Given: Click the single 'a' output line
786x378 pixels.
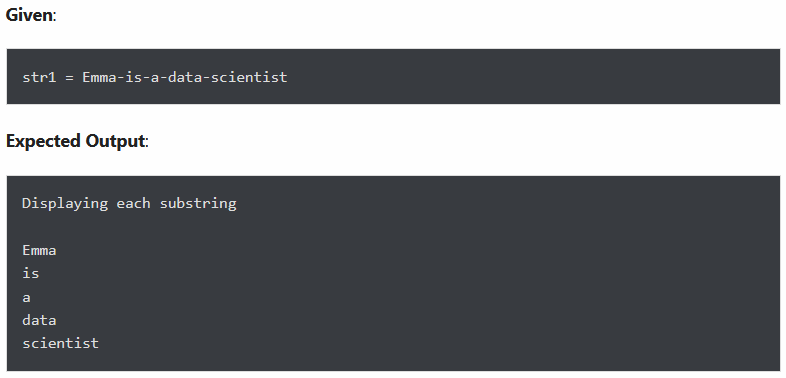Looking at the screenshot, I should [27, 298].
